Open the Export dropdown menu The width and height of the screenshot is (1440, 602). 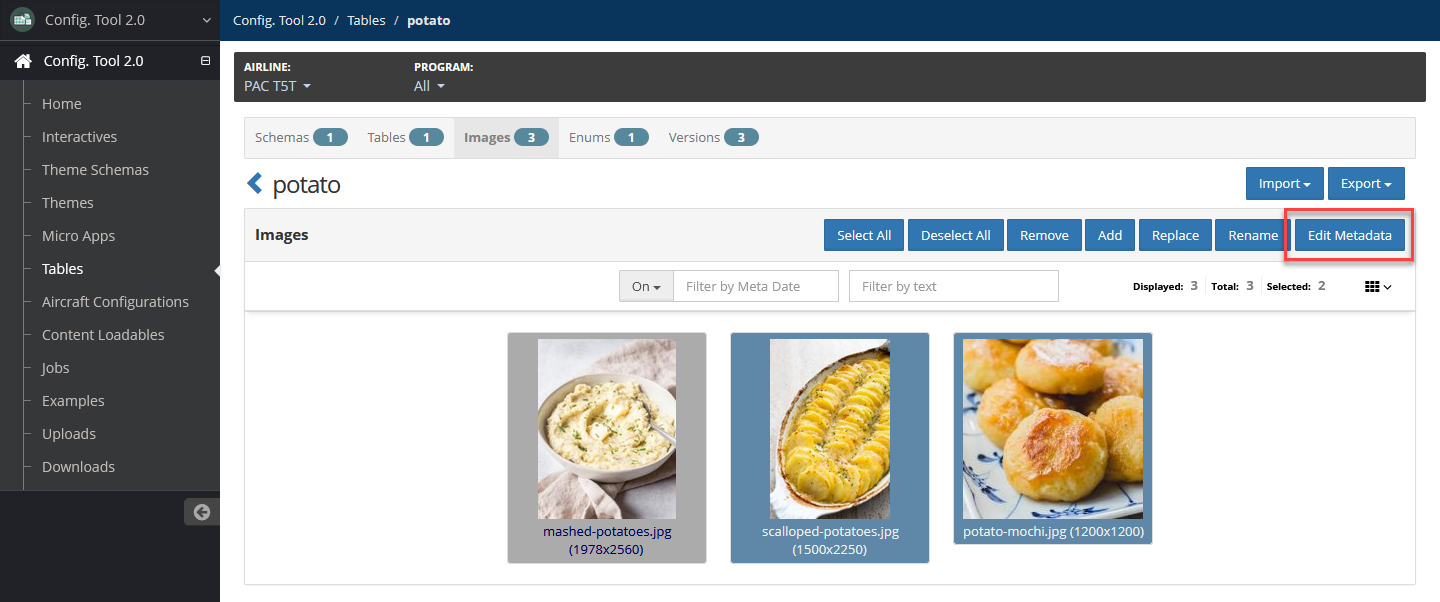click(1366, 184)
